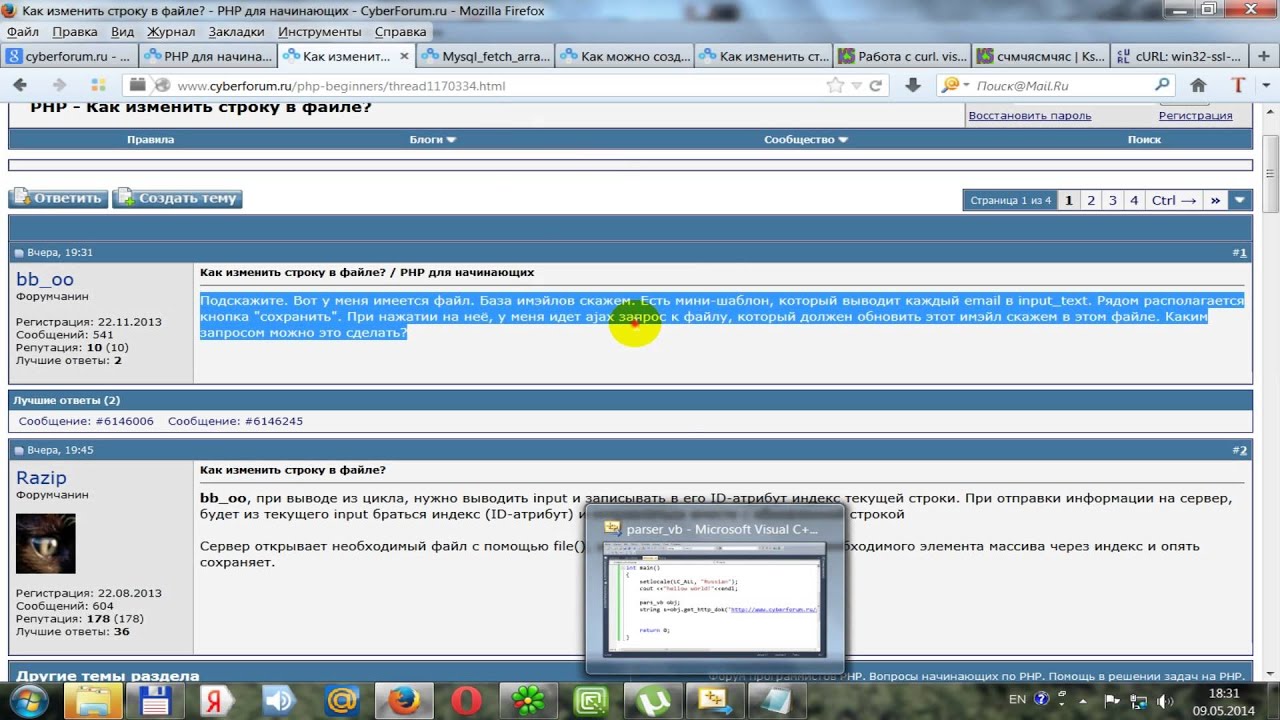
Task: Click the red T toolbar icon
Action: coord(1239,86)
